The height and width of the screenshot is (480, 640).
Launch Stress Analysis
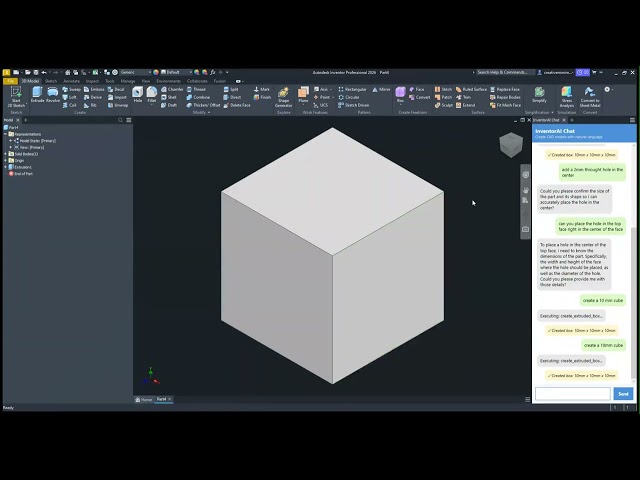(567, 97)
